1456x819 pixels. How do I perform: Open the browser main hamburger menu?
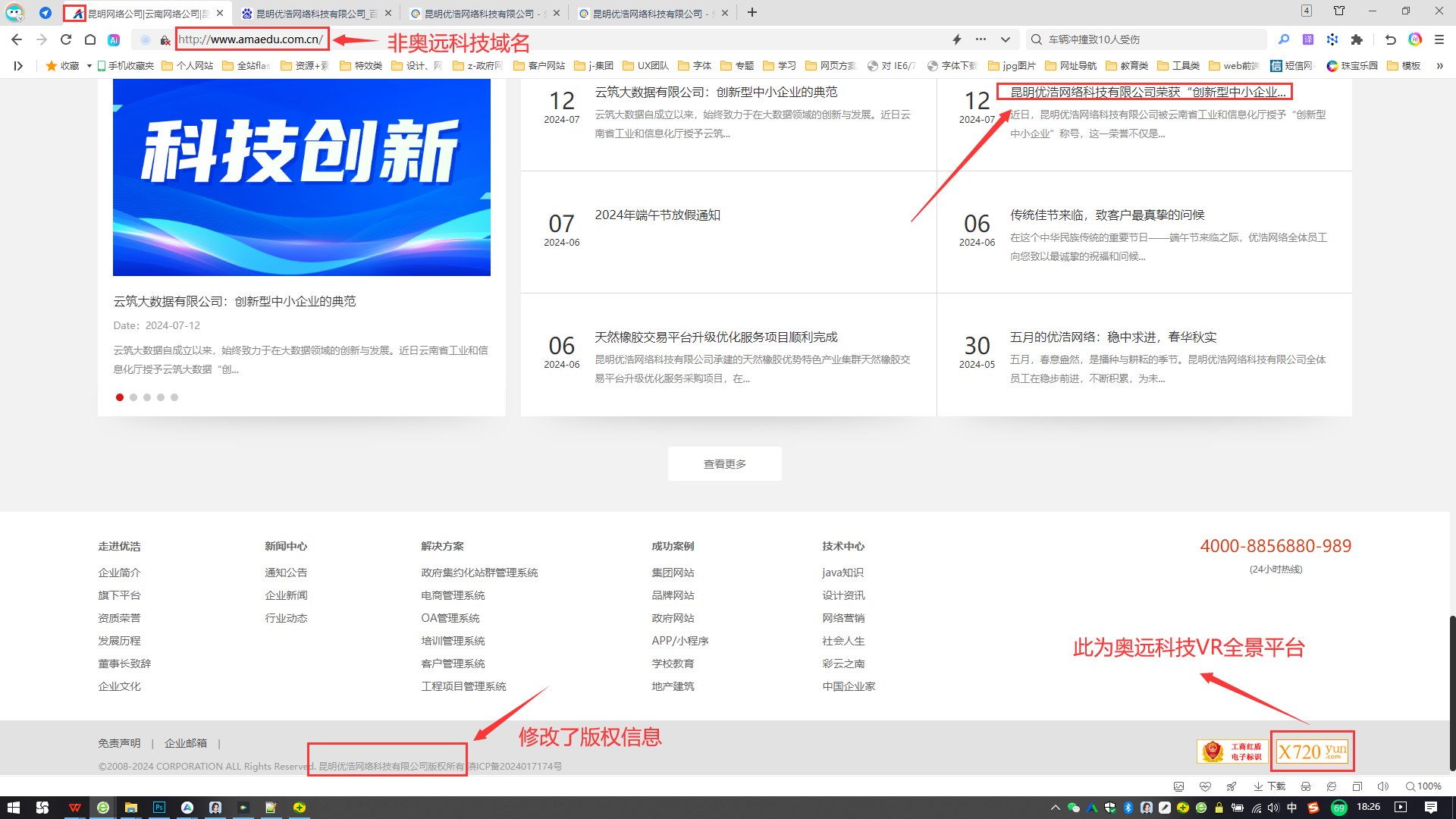pyautogui.click(x=1439, y=39)
